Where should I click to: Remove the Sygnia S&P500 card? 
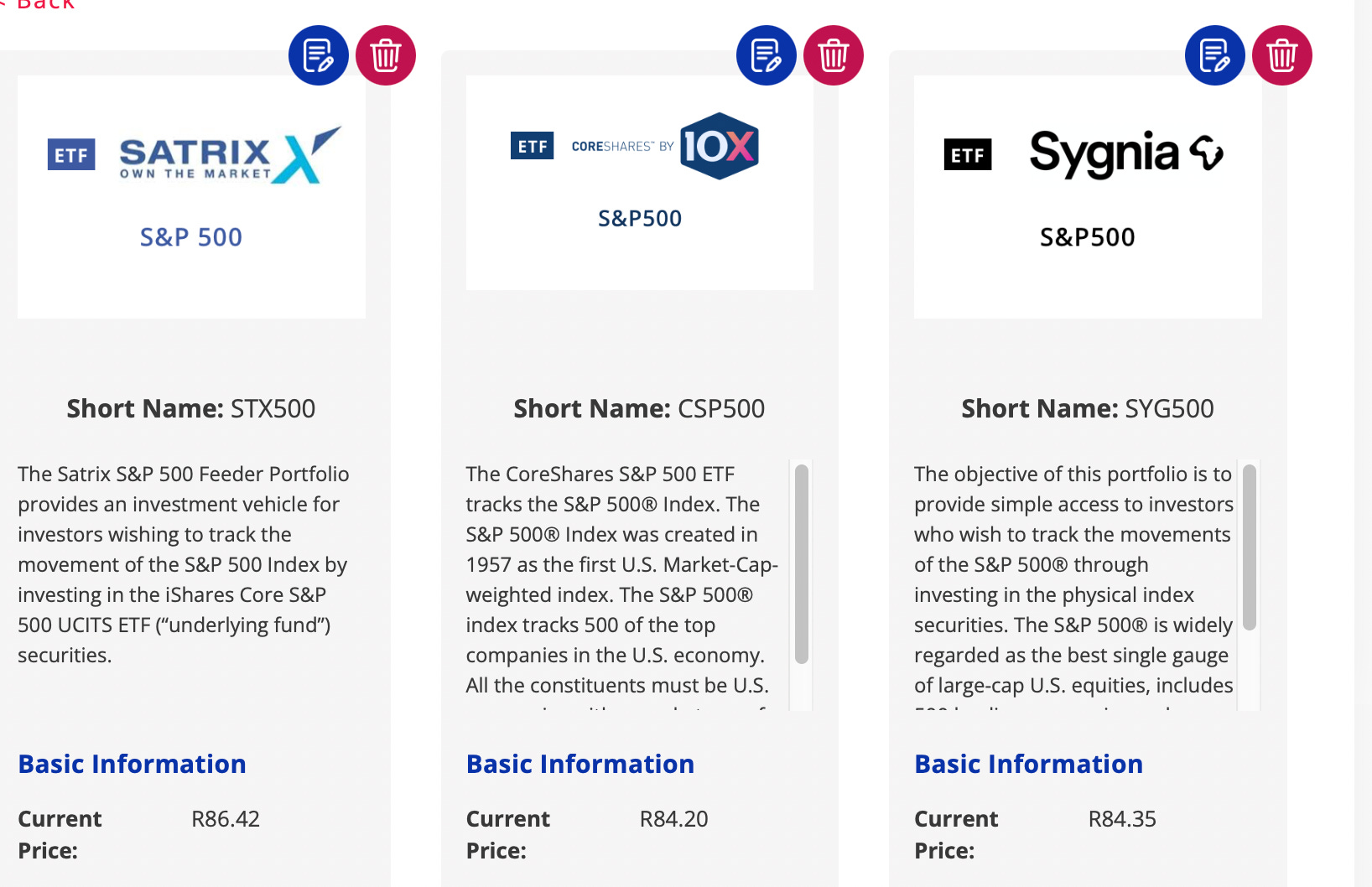pyautogui.click(x=1282, y=55)
